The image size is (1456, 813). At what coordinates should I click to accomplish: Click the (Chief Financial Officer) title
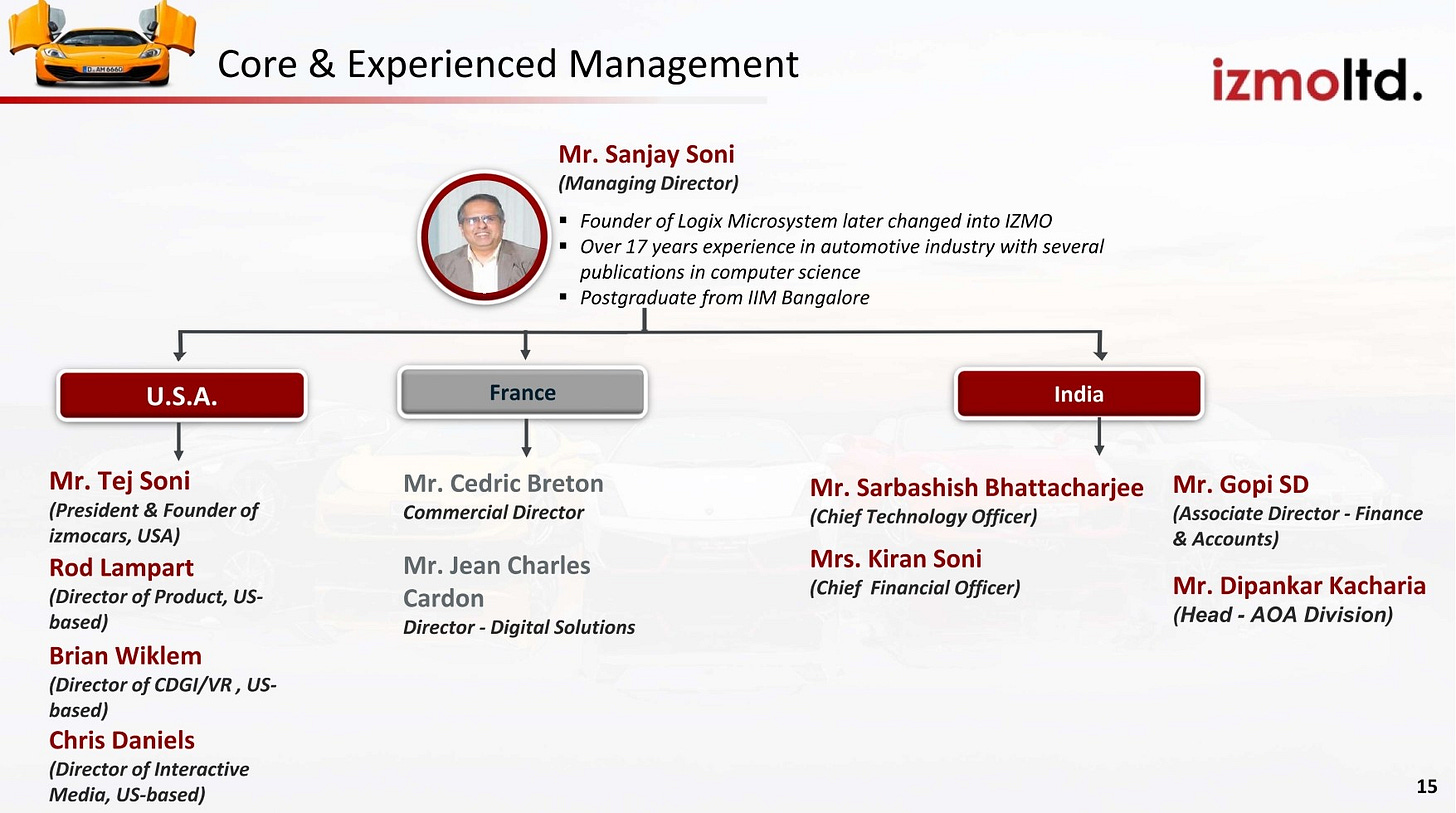point(914,588)
